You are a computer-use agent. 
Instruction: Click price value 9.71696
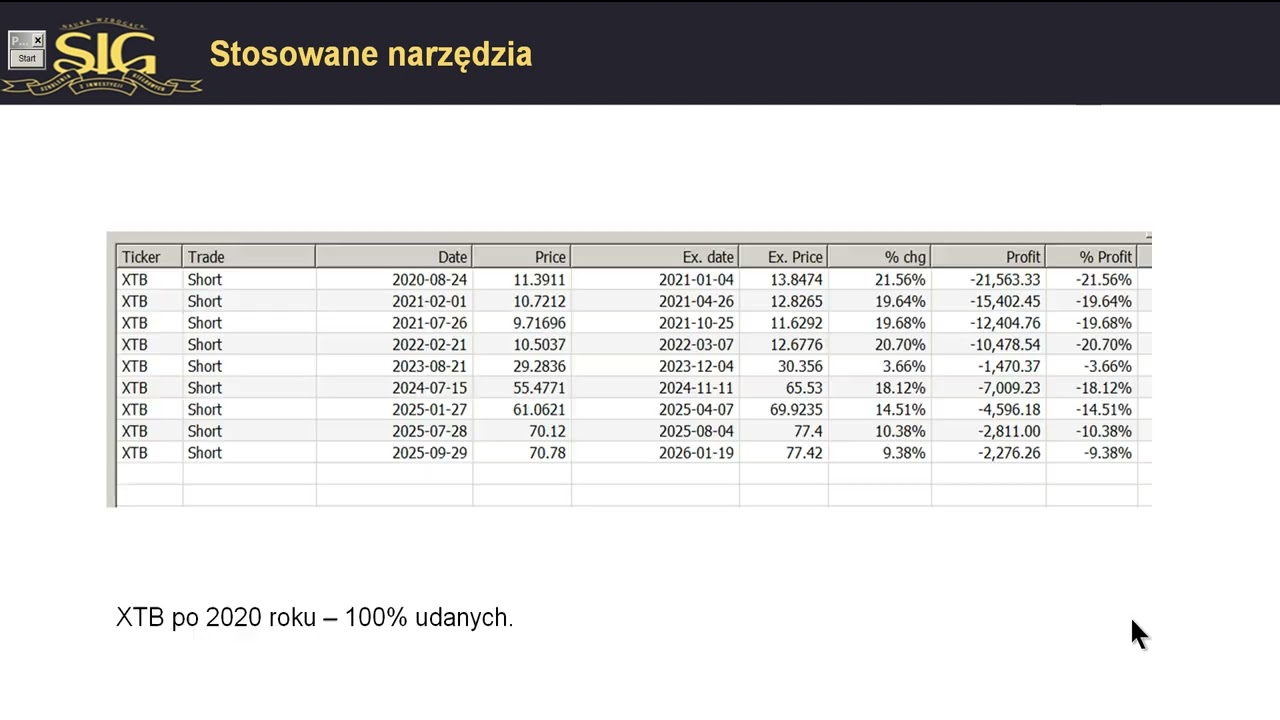pyautogui.click(x=539, y=323)
